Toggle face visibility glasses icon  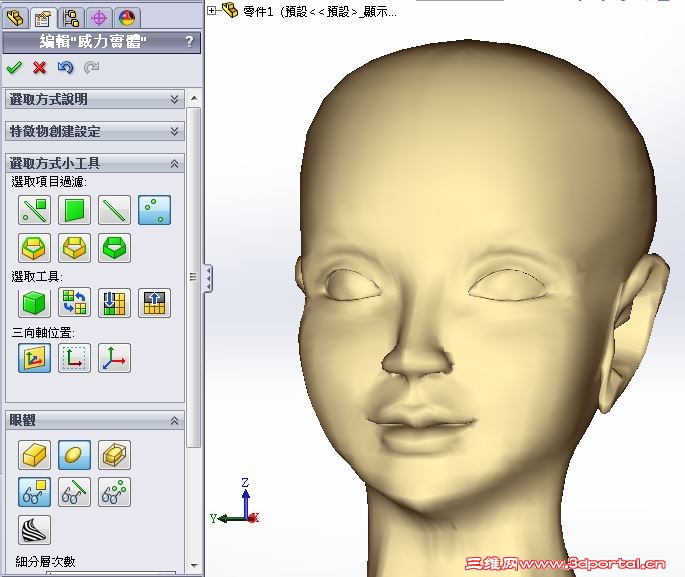click(x=35, y=492)
